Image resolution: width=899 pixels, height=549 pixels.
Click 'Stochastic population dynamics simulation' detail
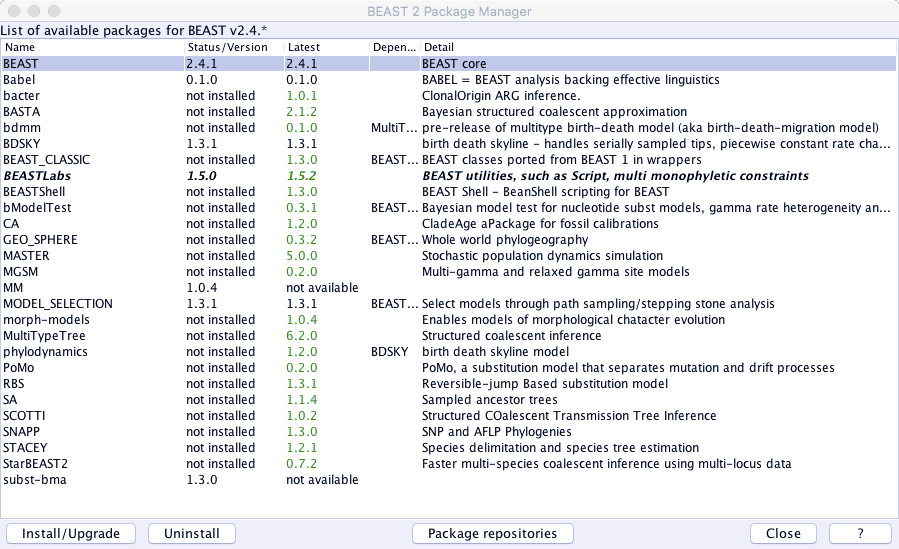[542, 256]
